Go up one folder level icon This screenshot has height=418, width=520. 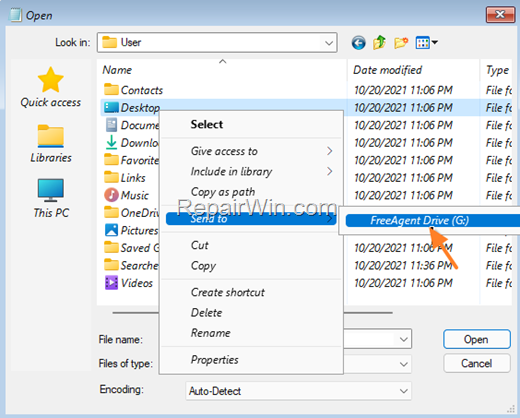pos(379,43)
